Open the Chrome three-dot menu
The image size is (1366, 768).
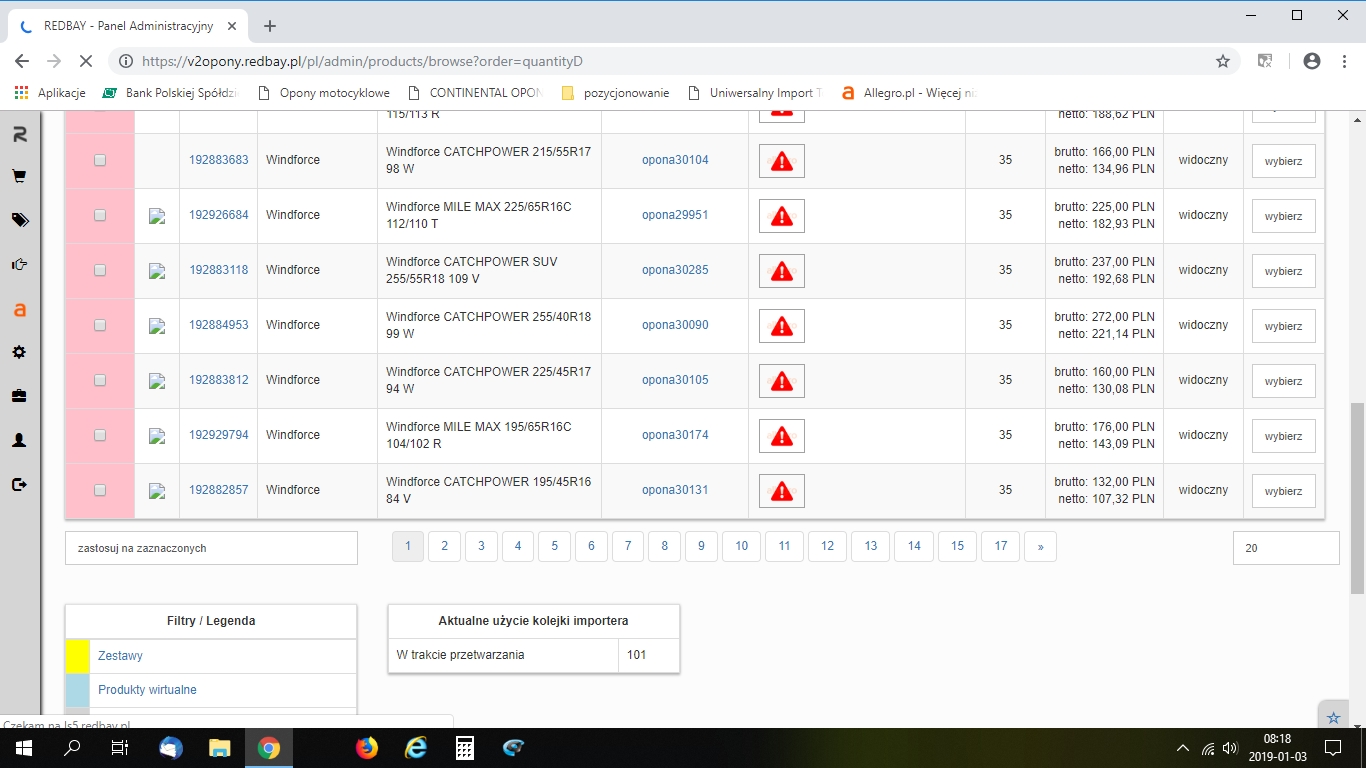tap(1343, 61)
